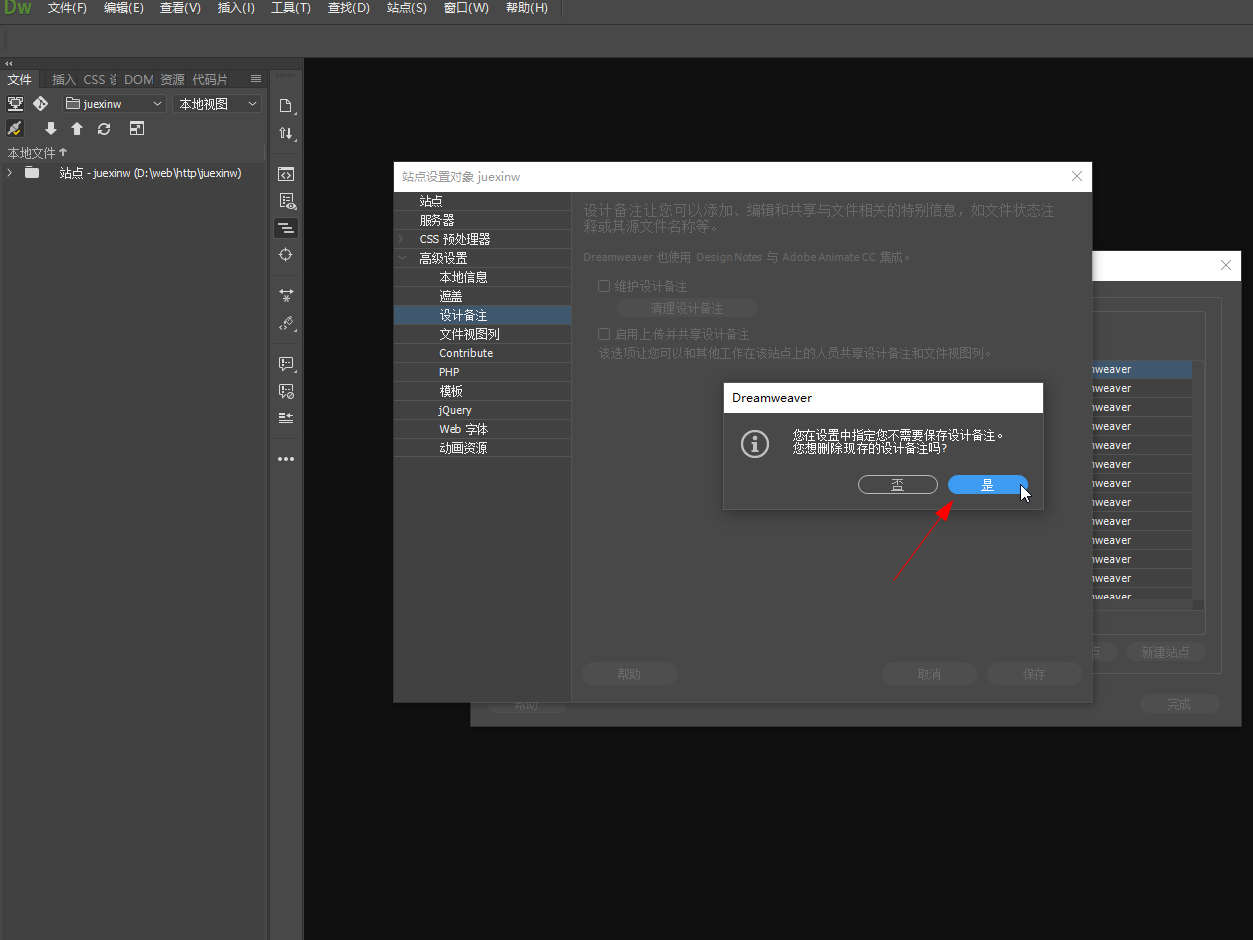The image size is (1253, 940).
Task: Open the Files panel options menu icon
Action: point(256,79)
